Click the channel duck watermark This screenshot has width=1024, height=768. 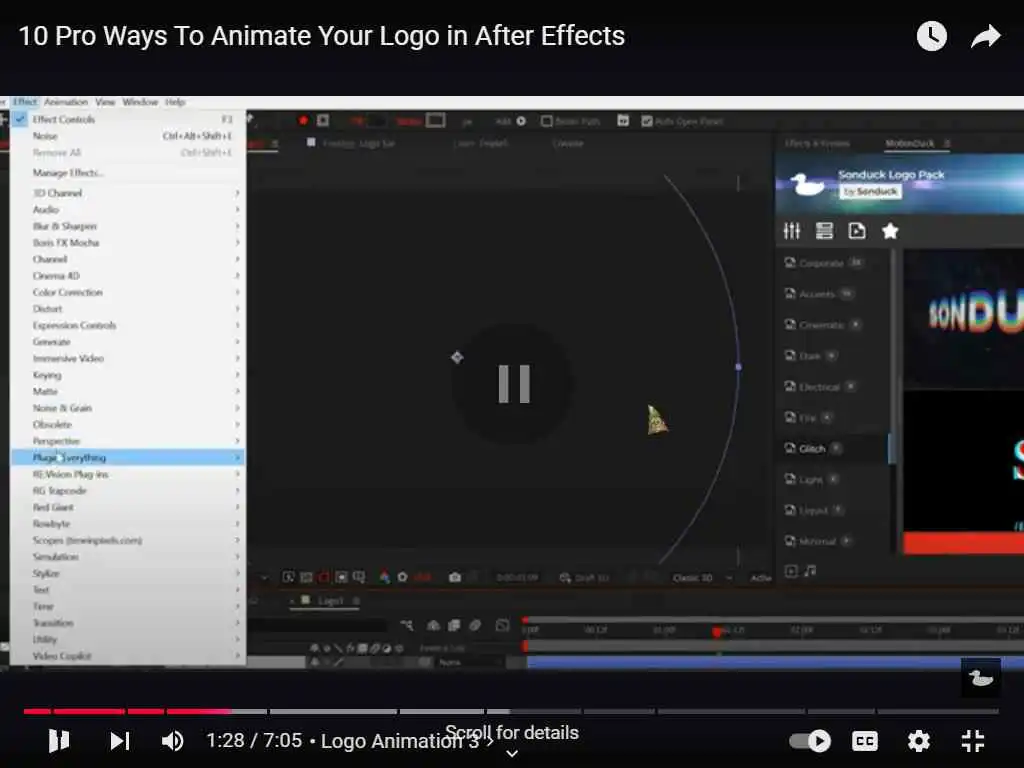980,679
